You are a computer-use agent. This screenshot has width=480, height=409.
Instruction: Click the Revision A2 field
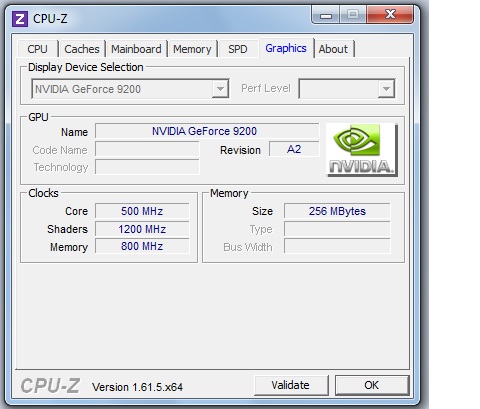tap(294, 149)
